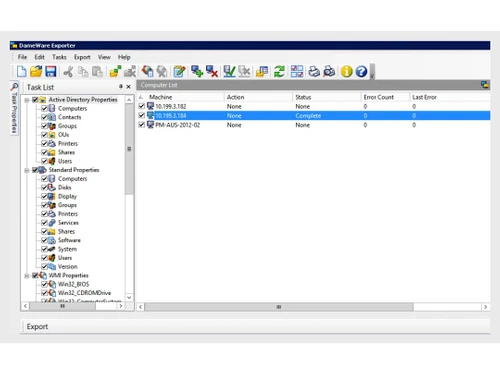Image resolution: width=500 pixels, height=375 pixels.
Task: Collapse Active Directory Properties tree node
Action: [27, 100]
